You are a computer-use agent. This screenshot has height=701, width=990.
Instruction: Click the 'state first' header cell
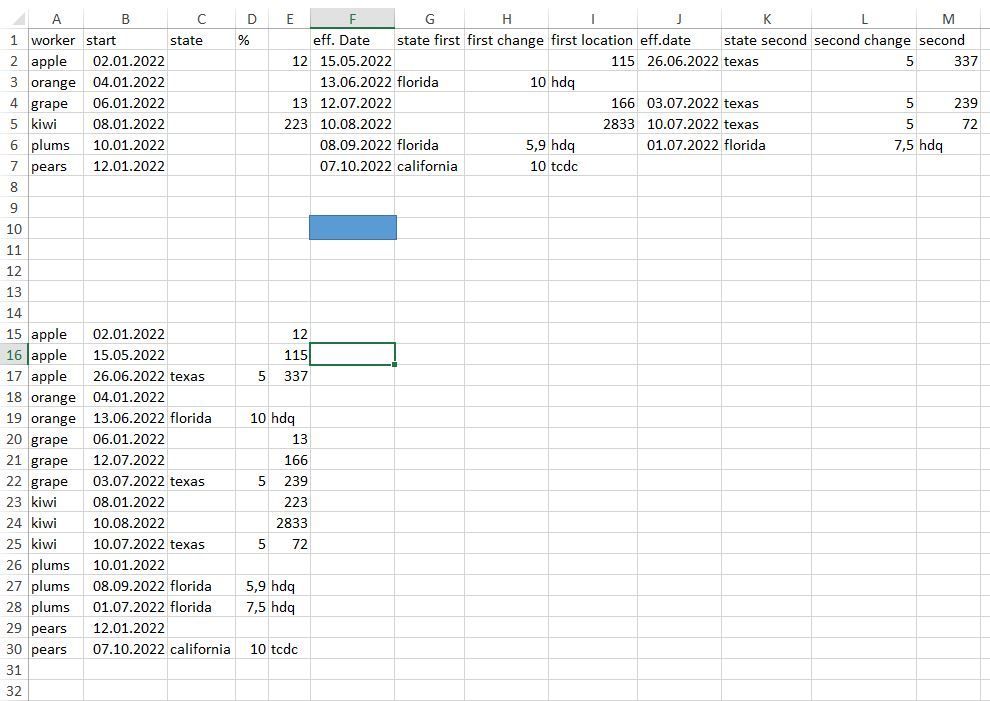[429, 40]
